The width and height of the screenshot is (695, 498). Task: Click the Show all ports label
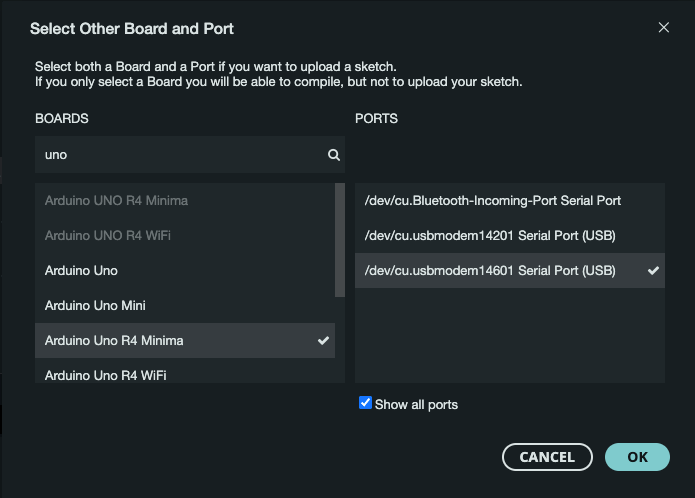pyautogui.click(x=416, y=405)
